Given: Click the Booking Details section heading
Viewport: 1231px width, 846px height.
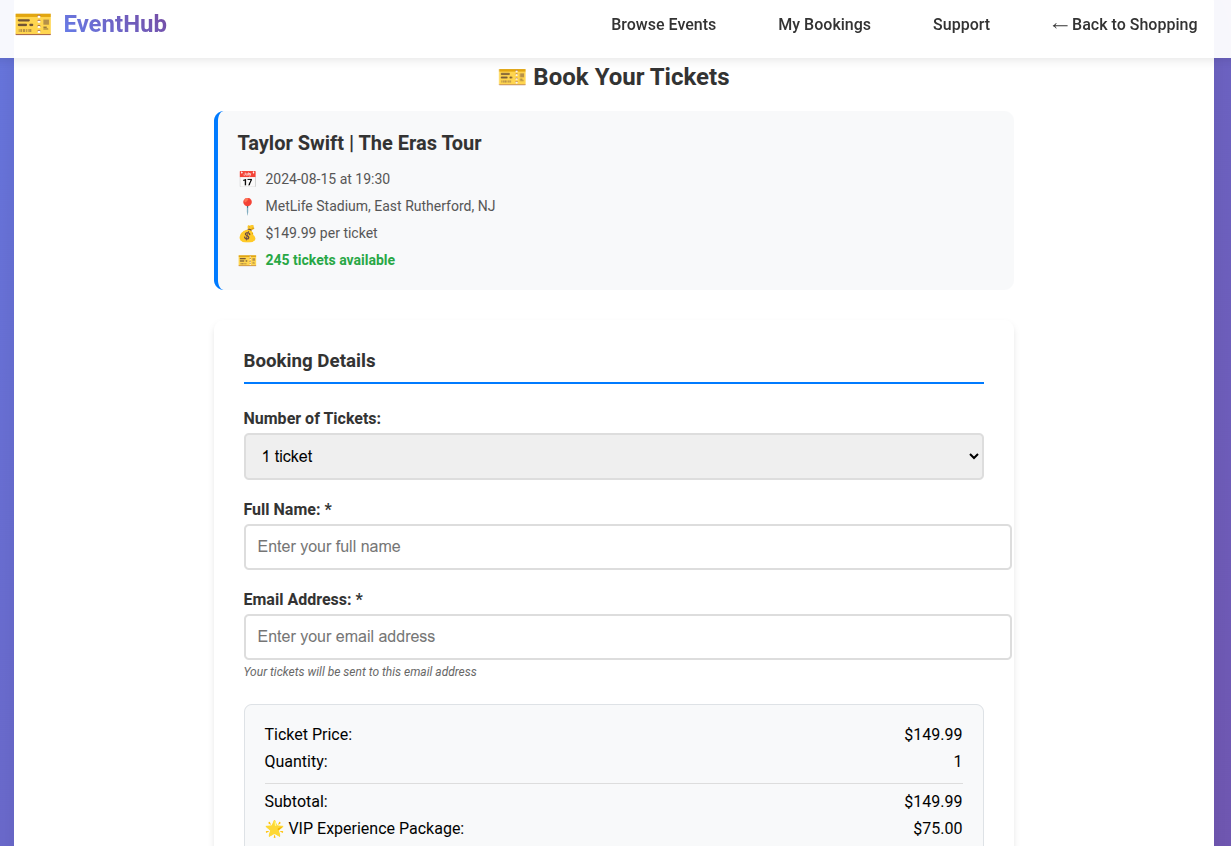Looking at the screenshot, I should tap(309, 361).
